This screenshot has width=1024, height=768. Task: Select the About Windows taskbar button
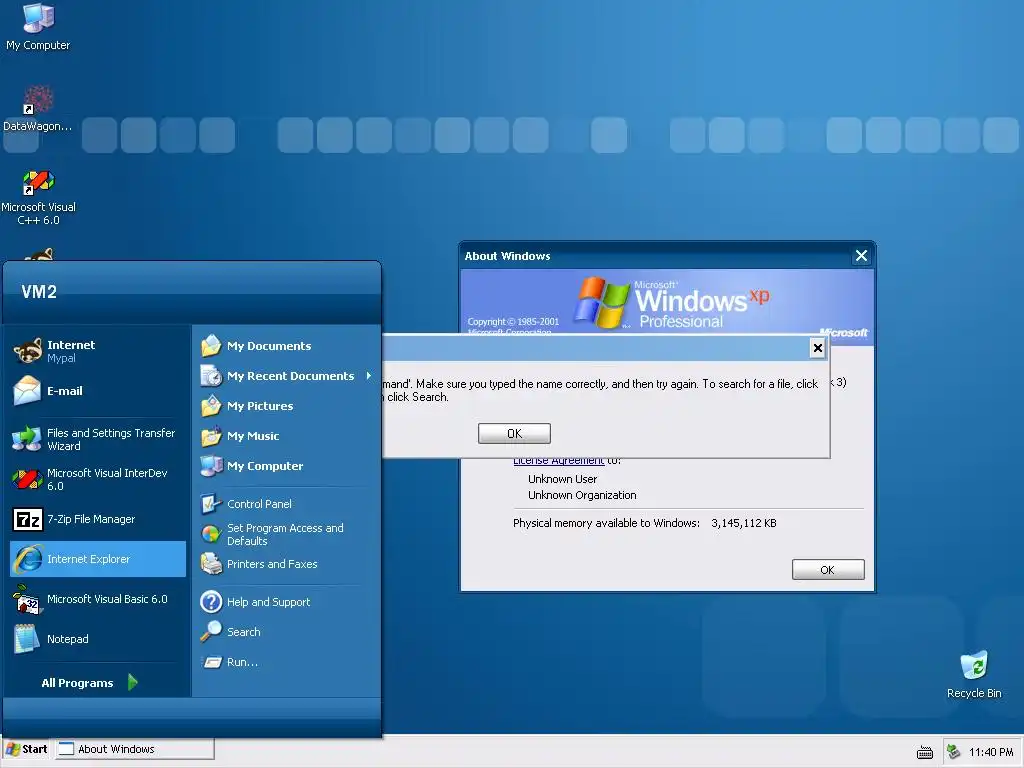pyautogui.click(x=135, y=749)
